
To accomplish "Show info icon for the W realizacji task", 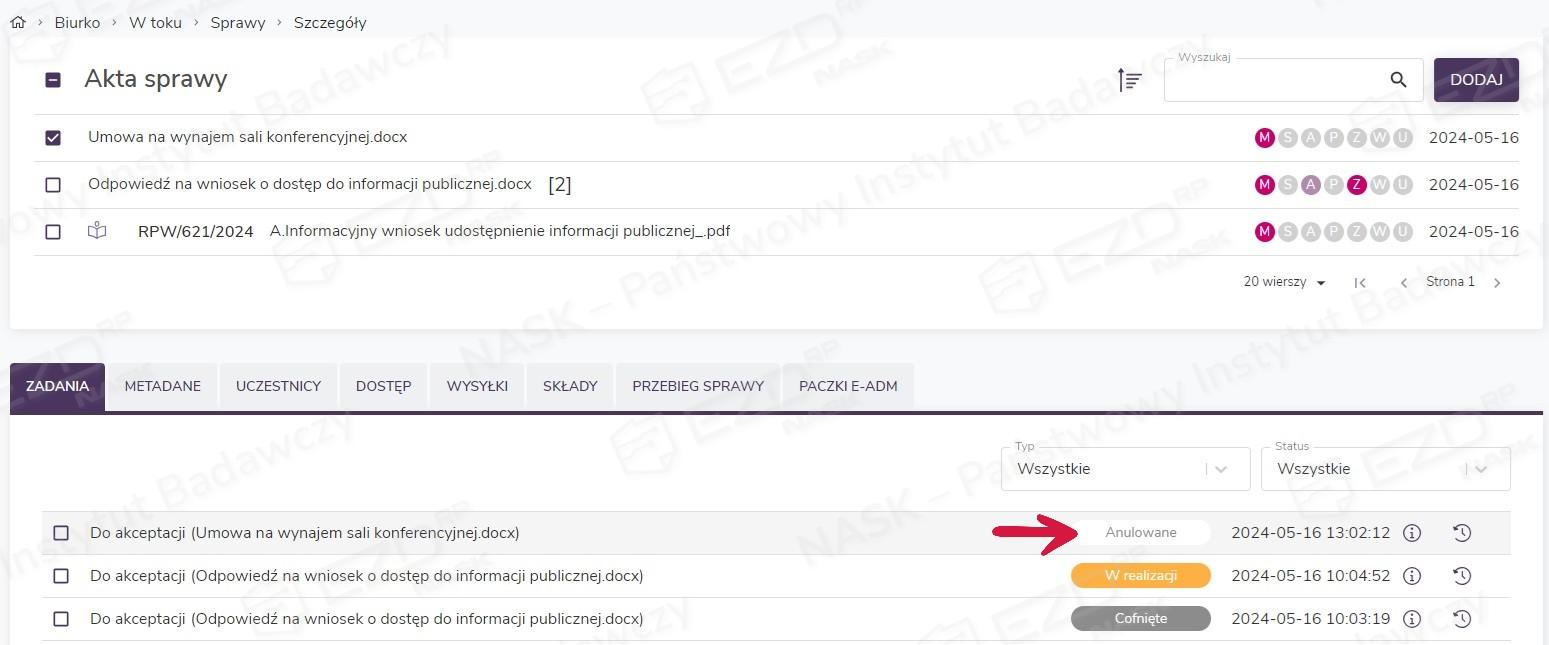I will [x=1412, y=576].
